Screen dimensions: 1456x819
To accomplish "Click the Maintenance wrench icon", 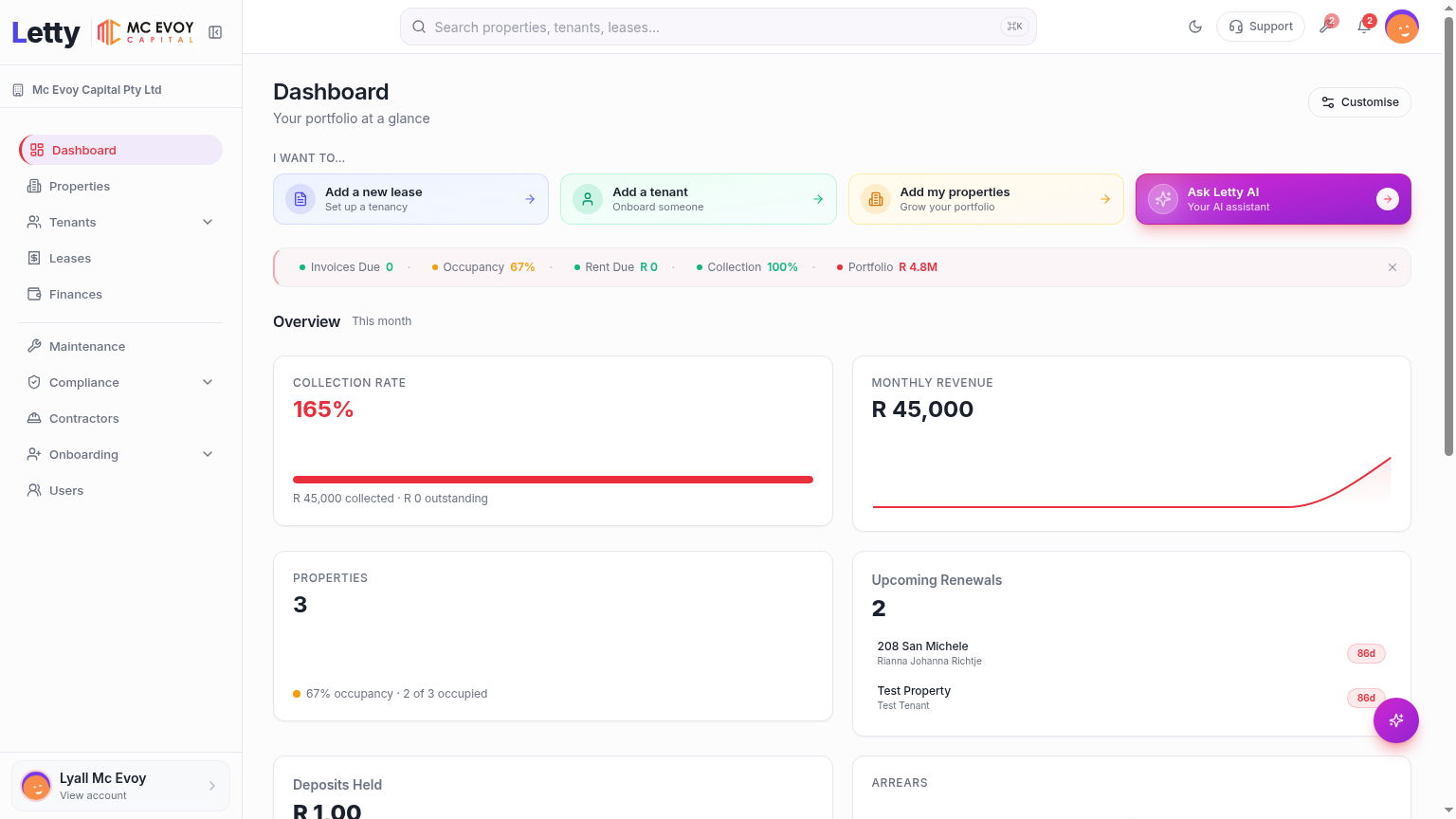I will 34,346.
